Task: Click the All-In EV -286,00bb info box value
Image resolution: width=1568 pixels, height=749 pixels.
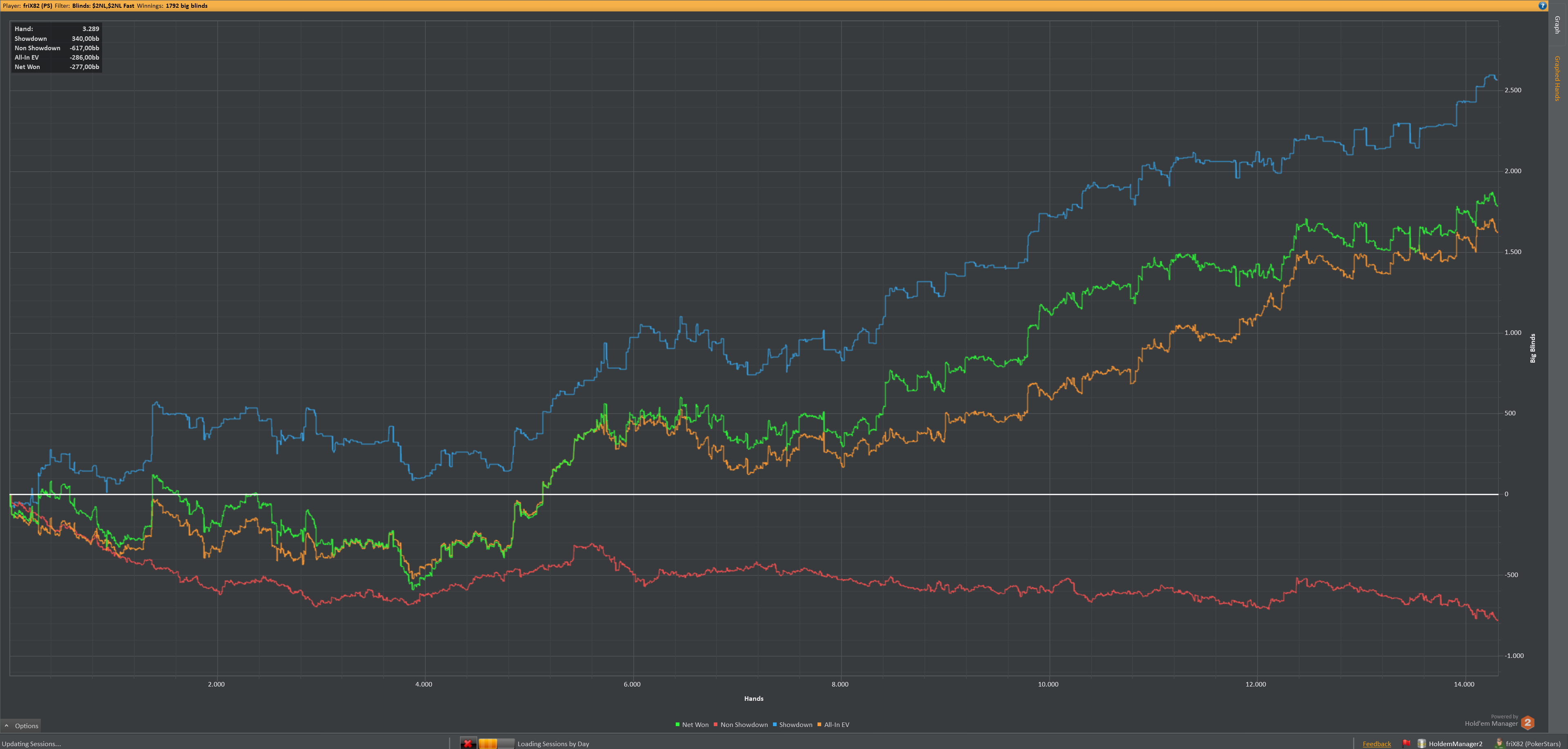Action: [x=85, y=57]
